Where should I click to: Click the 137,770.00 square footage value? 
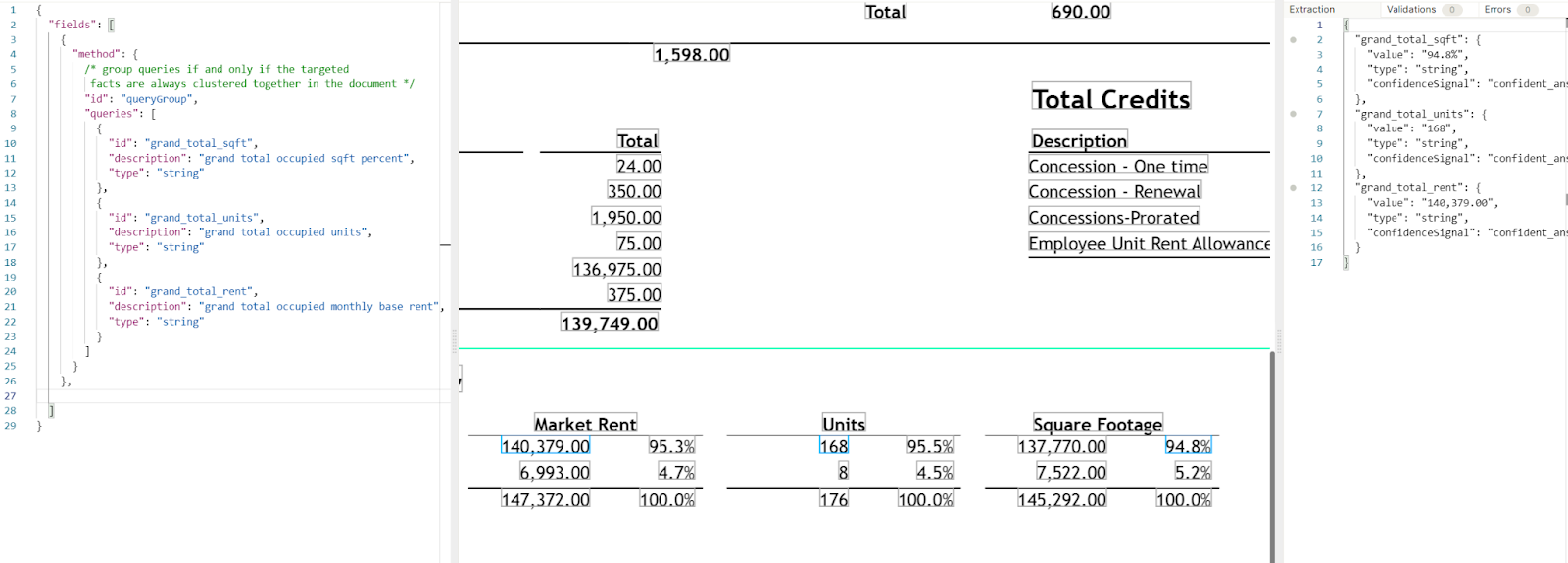point(1062,446)
